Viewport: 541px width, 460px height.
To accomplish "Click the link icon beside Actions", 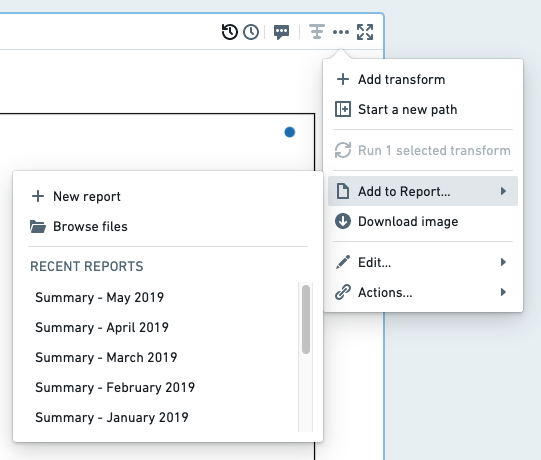I will 343,292.
